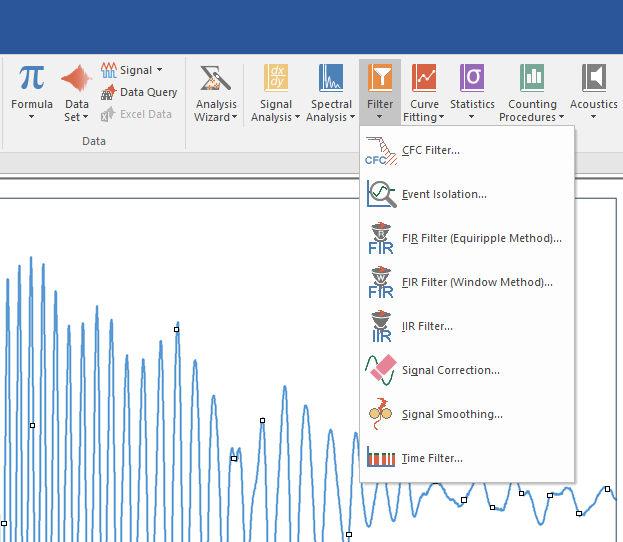
Task: Click the Signal Smoothing icon
Action: (380, 414)
